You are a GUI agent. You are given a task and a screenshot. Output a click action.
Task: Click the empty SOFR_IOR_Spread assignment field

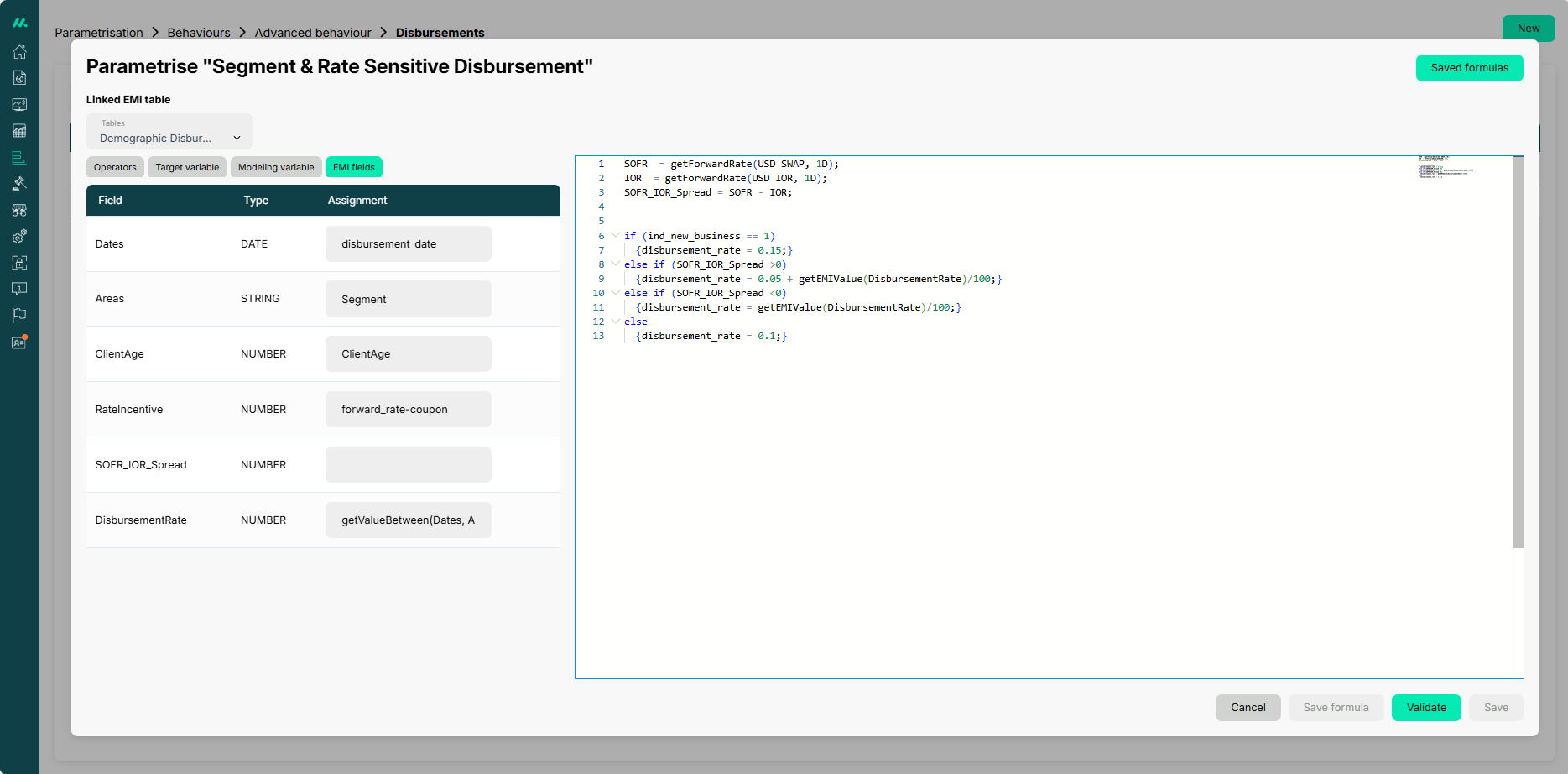[x=409, y=464]
